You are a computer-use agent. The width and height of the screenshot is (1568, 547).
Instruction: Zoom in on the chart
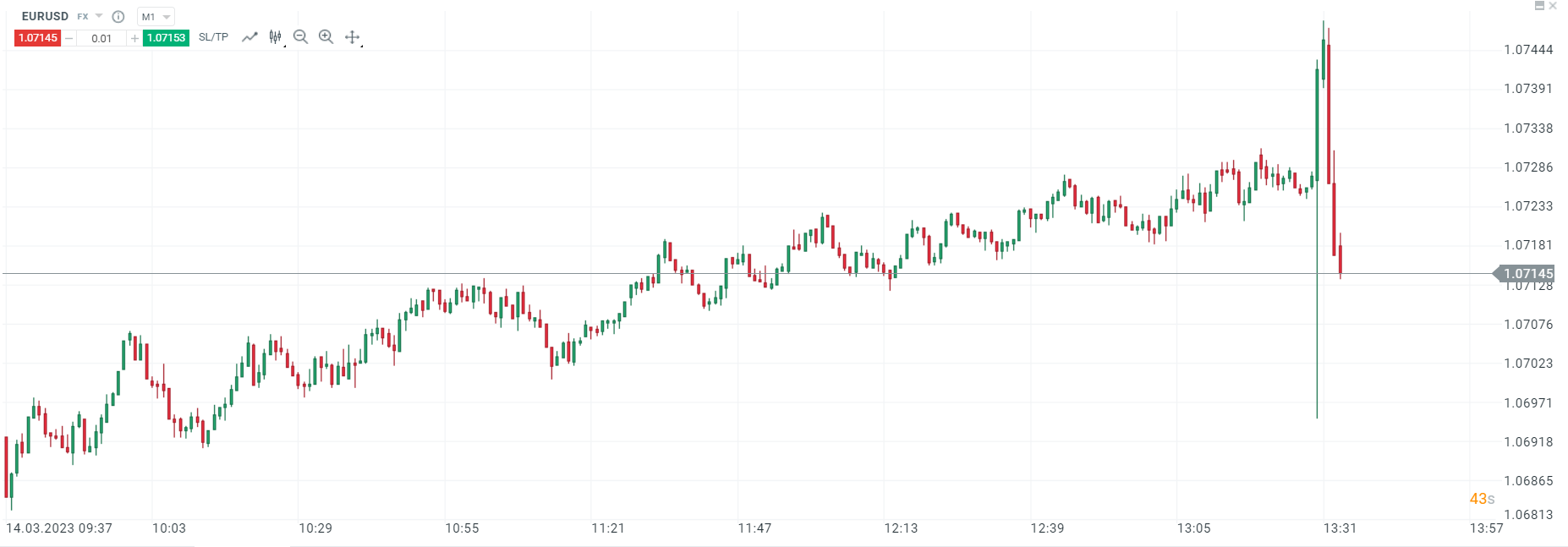click(x=326, y=37)
